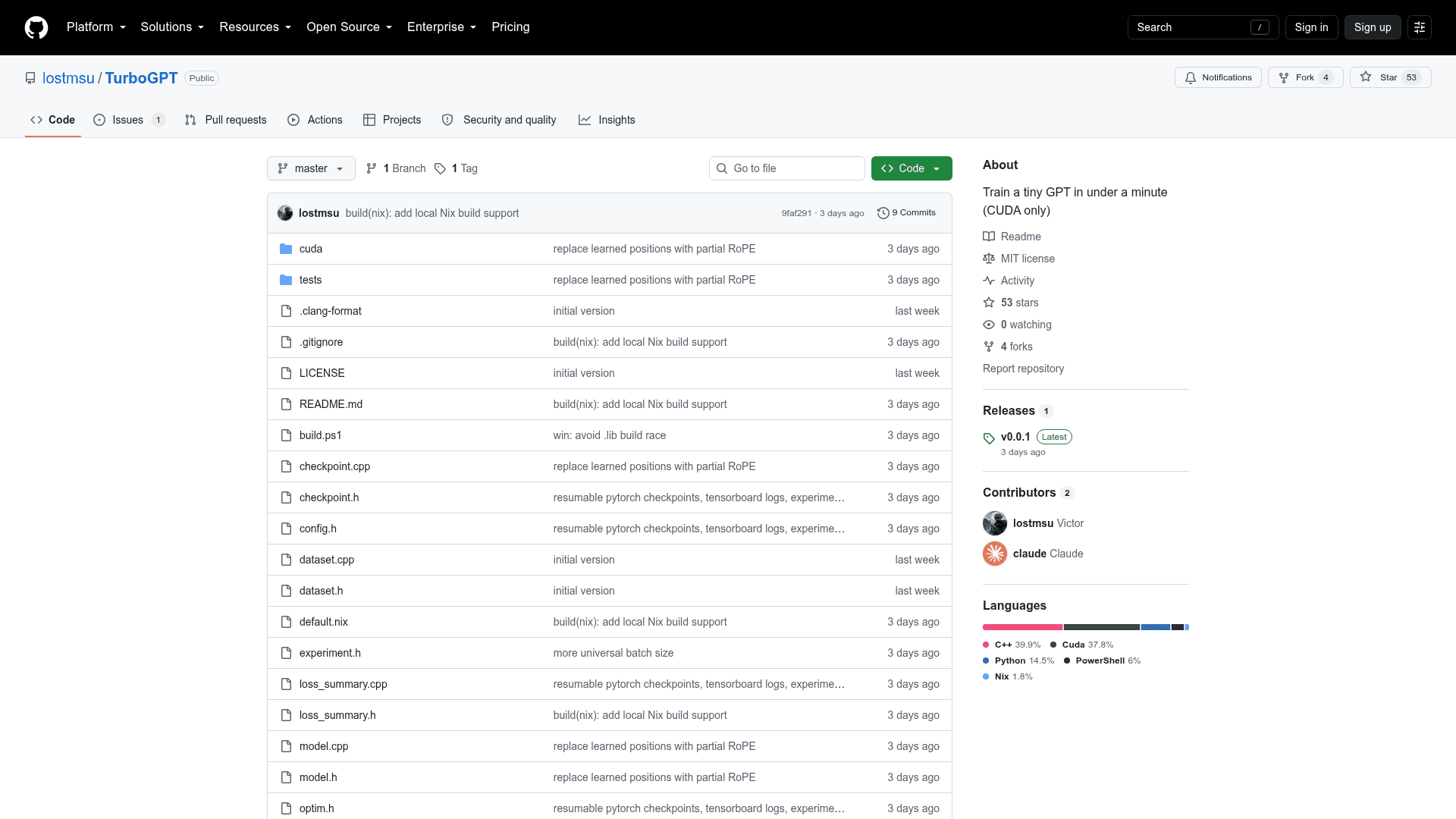Image resolution: width=1456 pixels, height=819 pixels.
Task: Click the Sign up button
Action: click(1373, 27)
